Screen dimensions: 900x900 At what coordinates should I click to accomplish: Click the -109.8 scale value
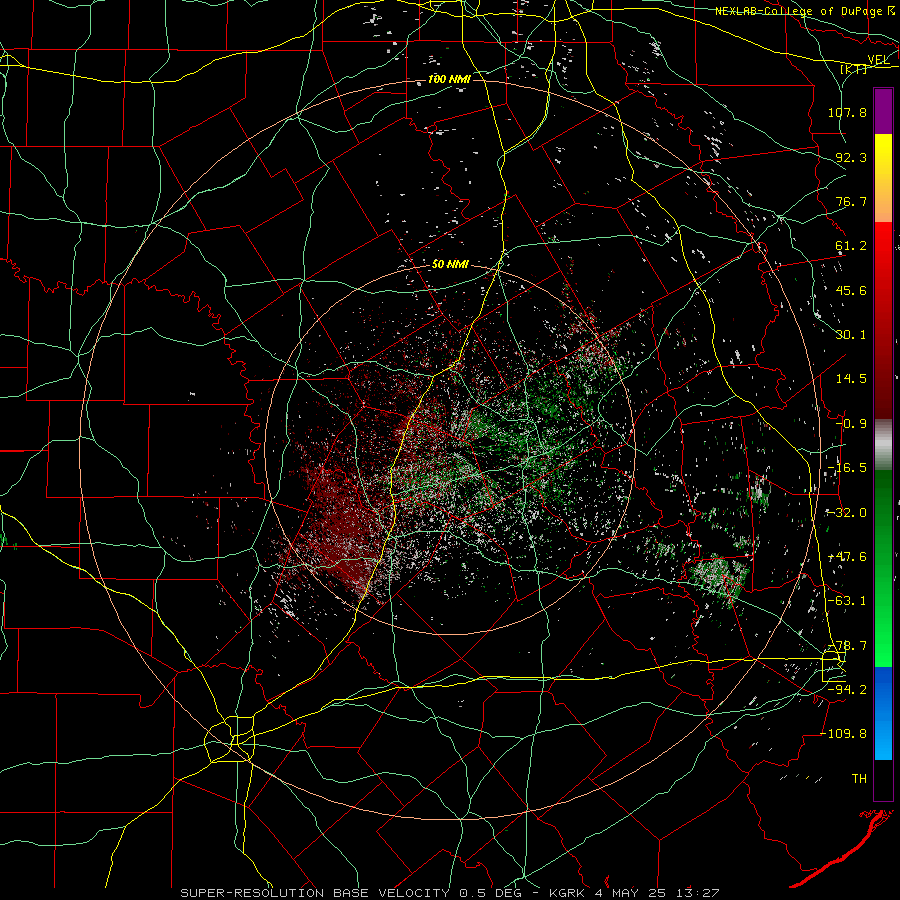(843, 734)
